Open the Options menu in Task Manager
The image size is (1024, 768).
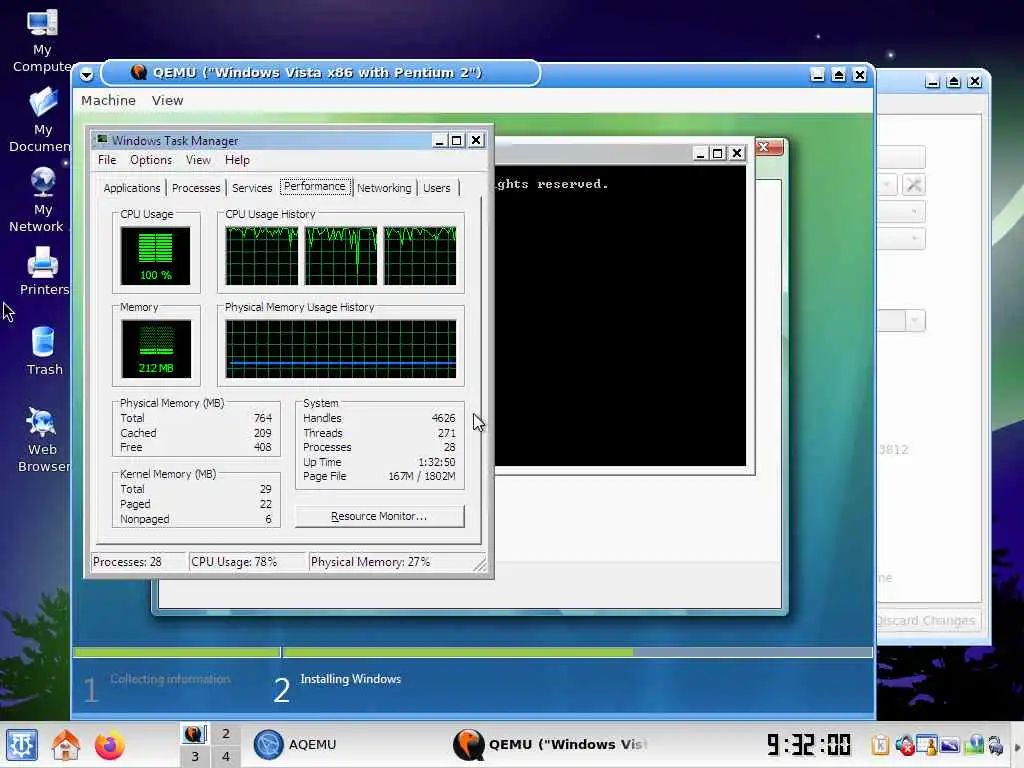(151, 160)
